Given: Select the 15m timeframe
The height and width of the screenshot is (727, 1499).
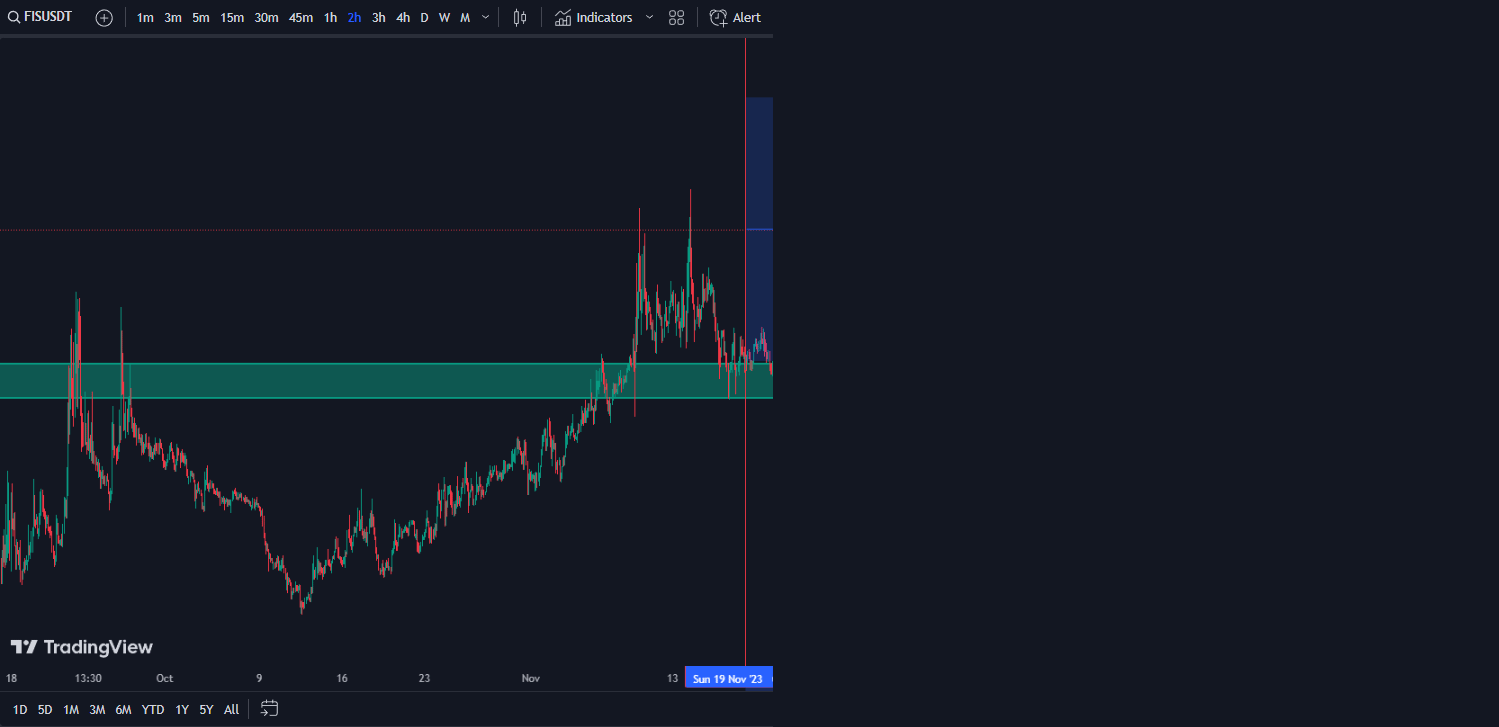Looking at the screenshot, I should pyautogui.click(x=232, y=18).
